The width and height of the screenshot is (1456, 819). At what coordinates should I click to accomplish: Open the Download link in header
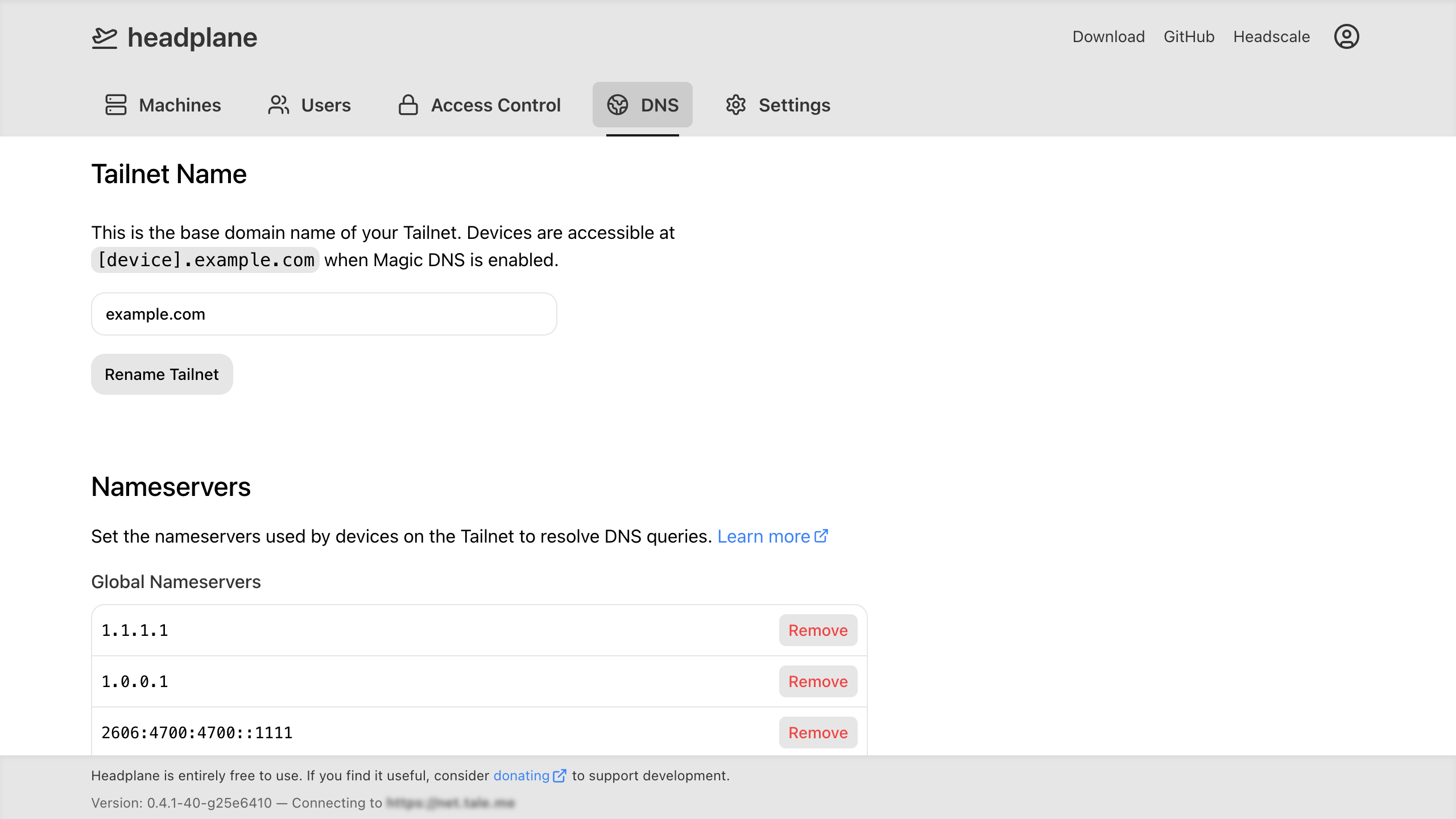coord(1108,37)
